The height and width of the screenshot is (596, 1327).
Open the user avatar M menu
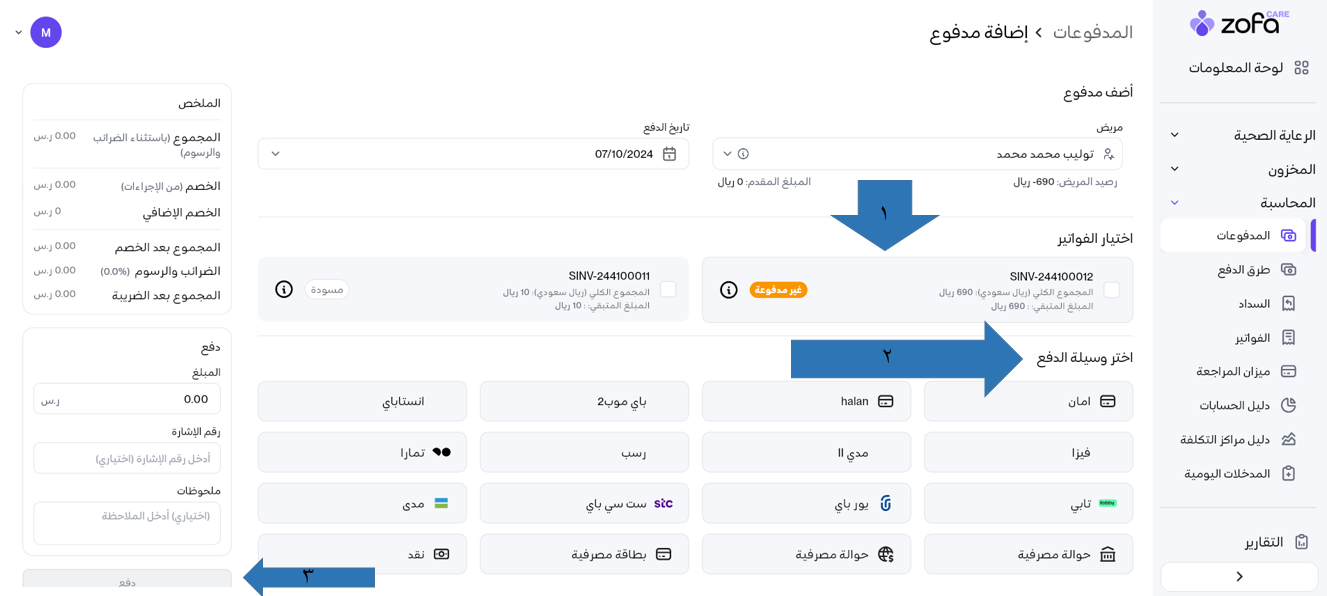click(x=46, y=32)
